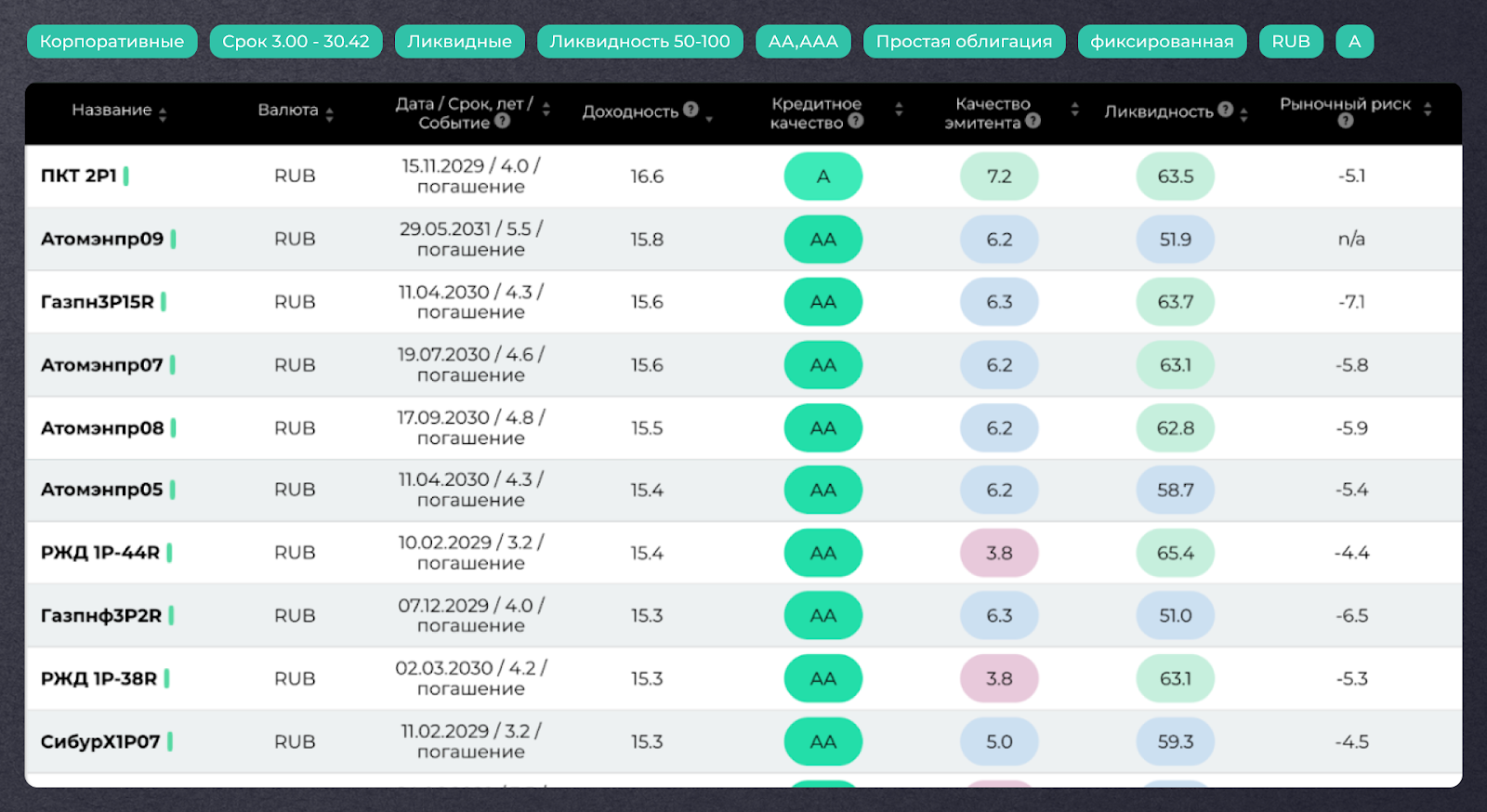Viewport: 1487px width, 812px height.
Task: Sort by Кредитное качество arrows
Action: (x=899, y=109)
